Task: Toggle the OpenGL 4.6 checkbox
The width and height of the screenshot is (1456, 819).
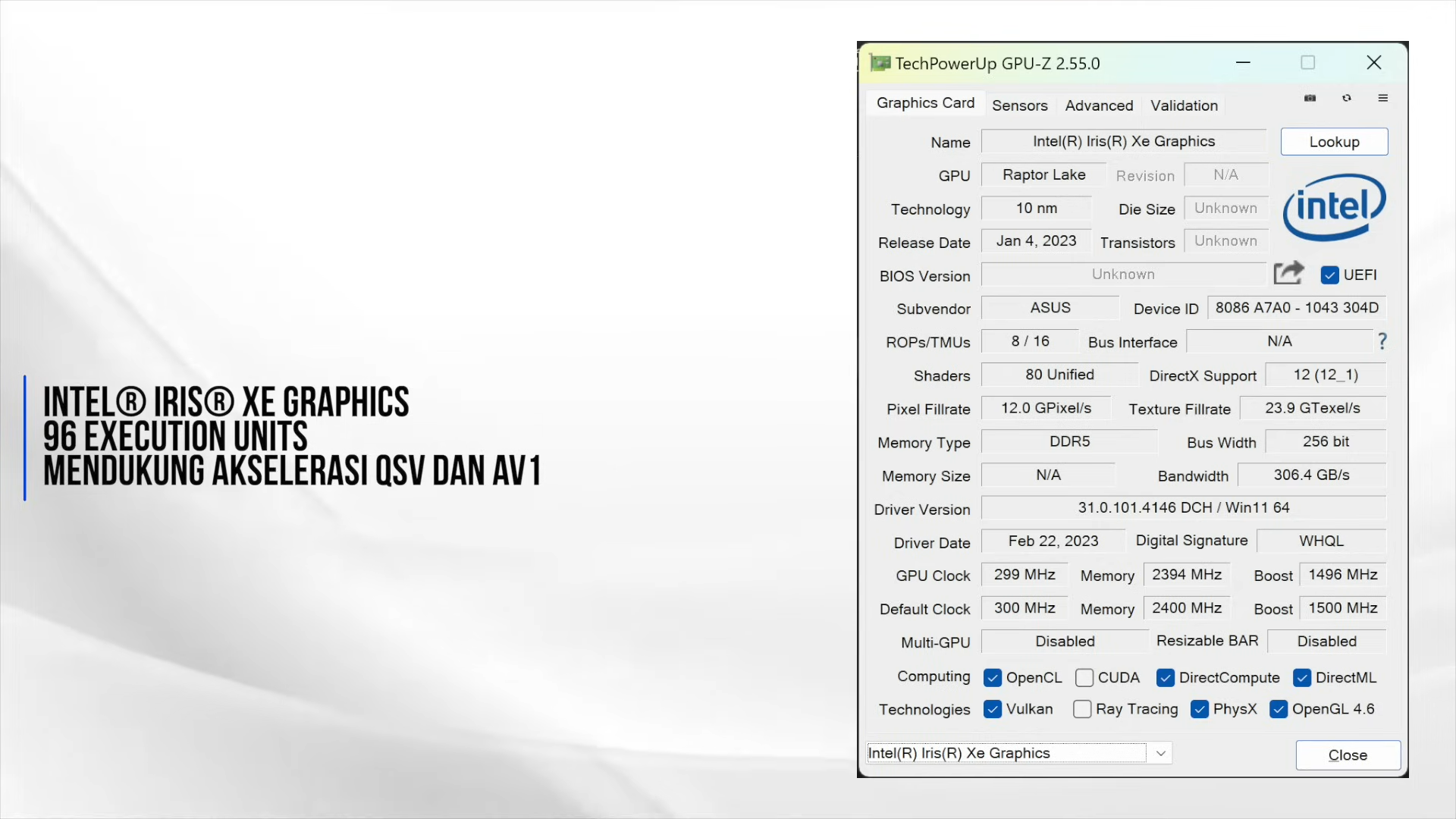Action: [x=1279, y=709]
